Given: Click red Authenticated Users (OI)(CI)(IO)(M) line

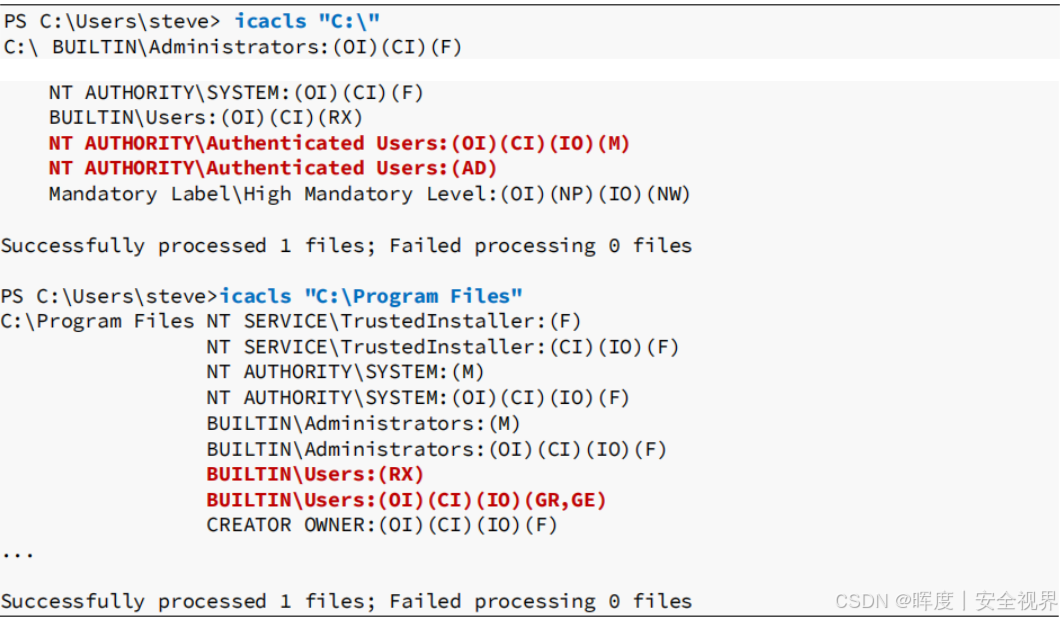Looking at the screenshot, I should pyautogui.click(x=339, y=143).
